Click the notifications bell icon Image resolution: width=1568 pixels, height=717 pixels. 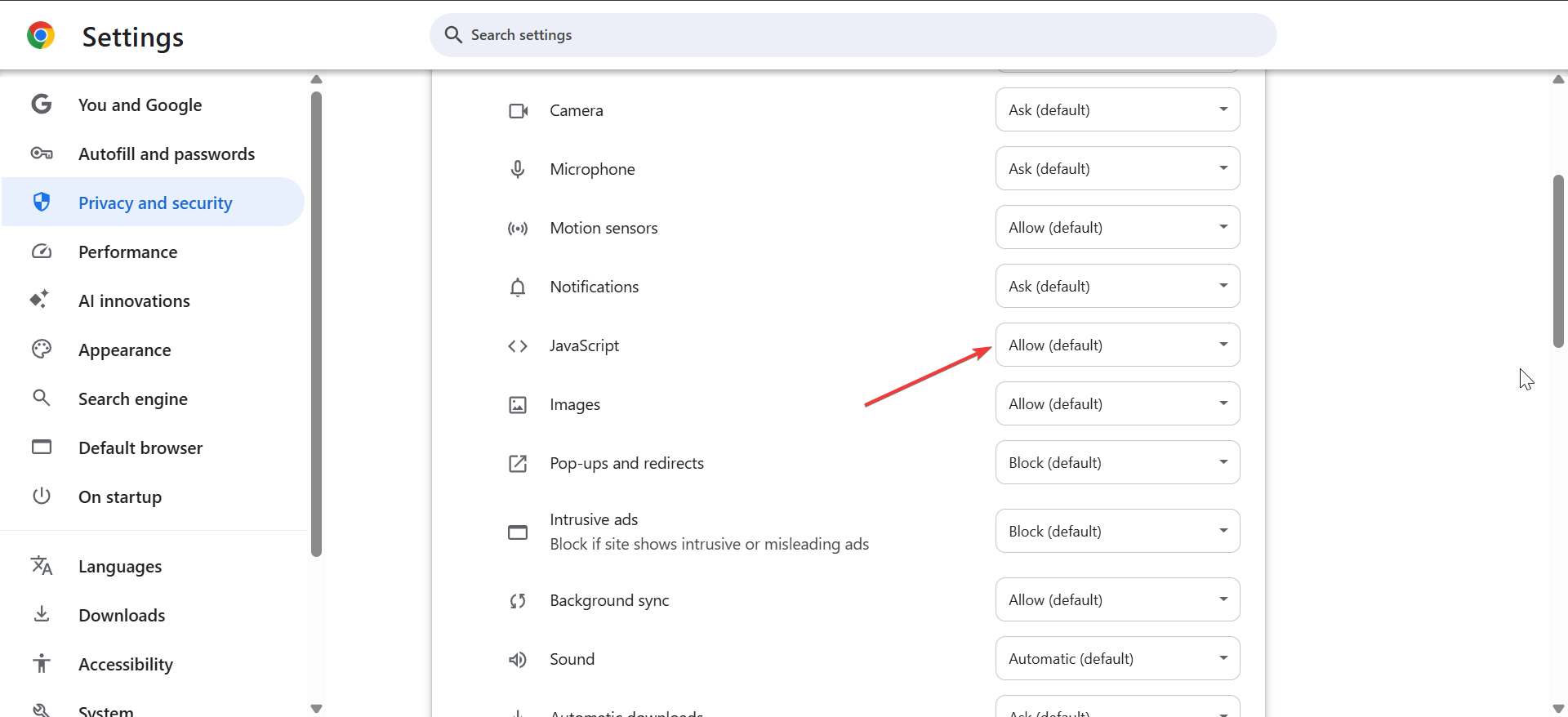(x=518, y=287)
